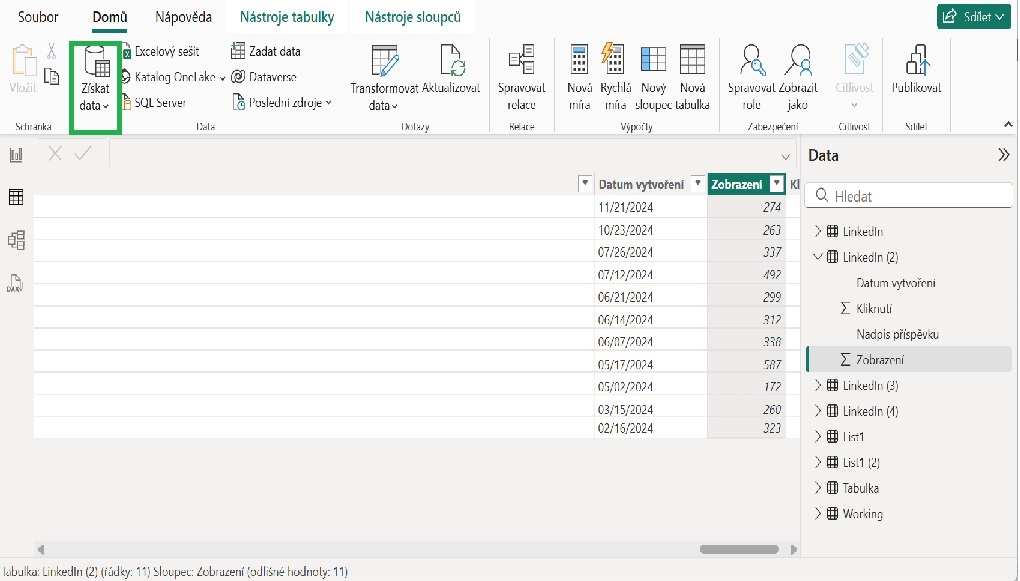Viewport: 1020px width, 581px height.
Task: Open Zobrazení column filter dropdown
Action: [x=776, y=184]
